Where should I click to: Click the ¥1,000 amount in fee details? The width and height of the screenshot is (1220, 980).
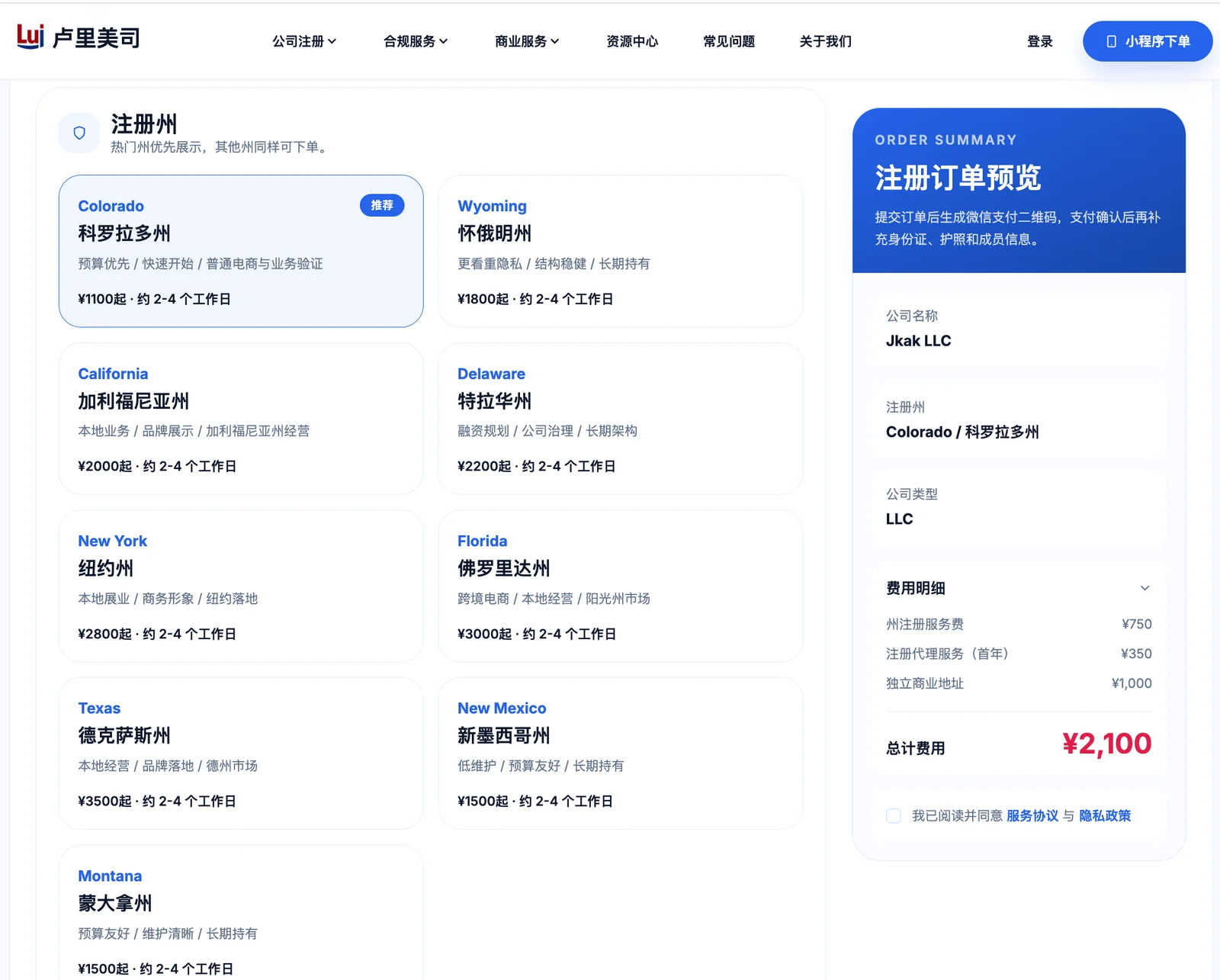[1132, 683]
